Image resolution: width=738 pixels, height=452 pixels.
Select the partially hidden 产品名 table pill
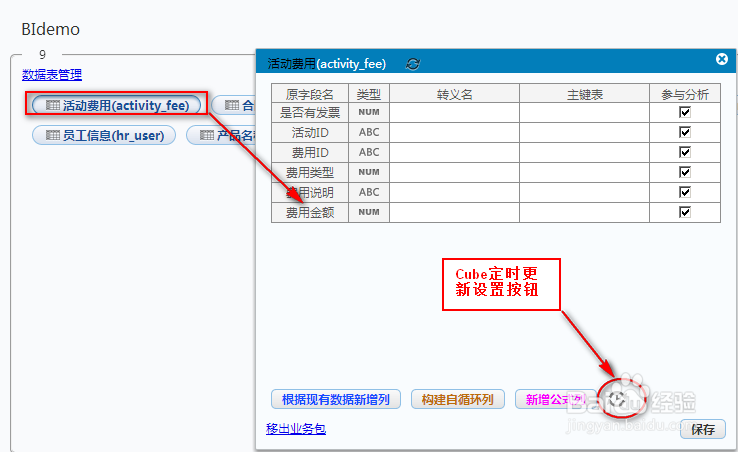pyautogui.click(x=221, y=135)
